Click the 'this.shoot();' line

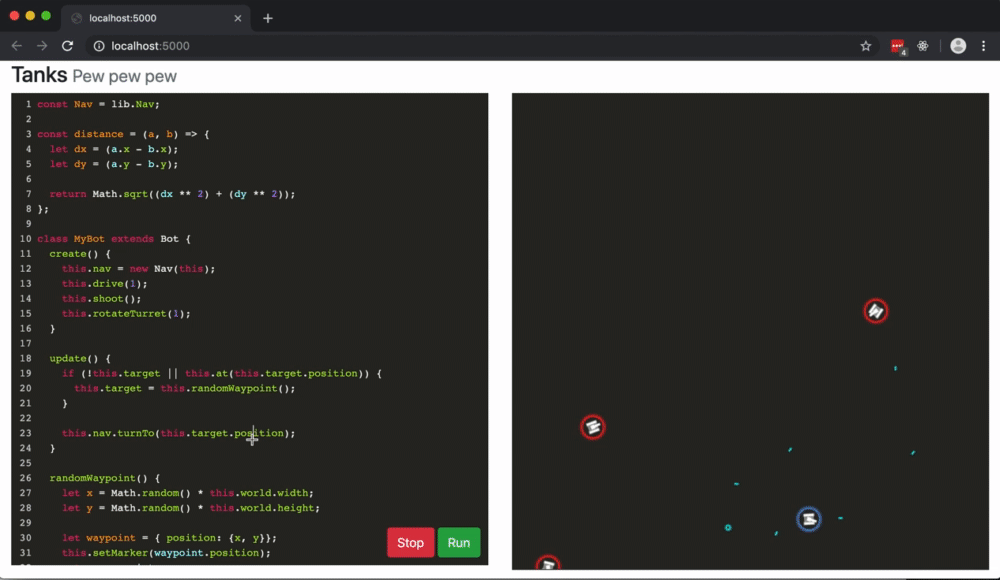tap(101, 299)
